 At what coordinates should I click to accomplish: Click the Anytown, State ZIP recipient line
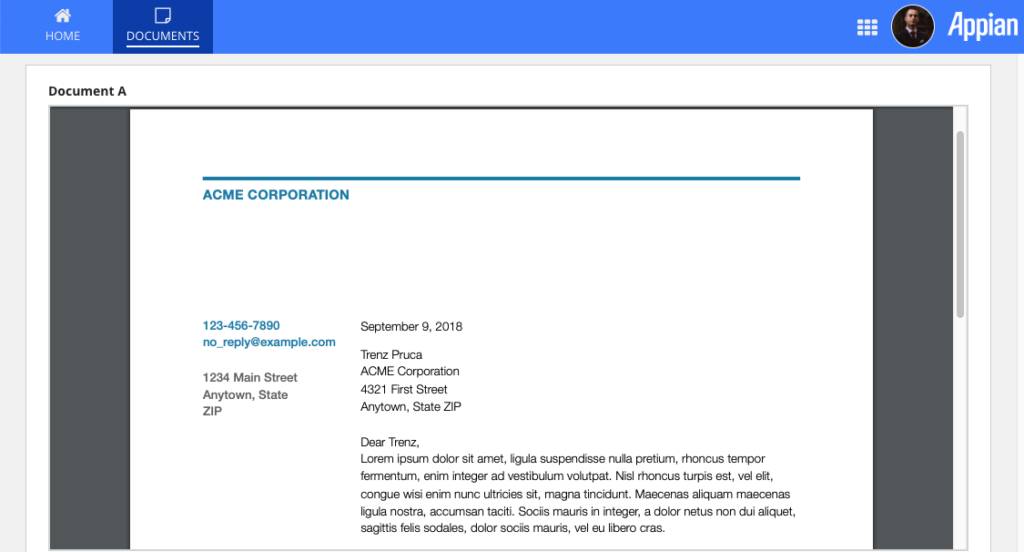point(411,406)
